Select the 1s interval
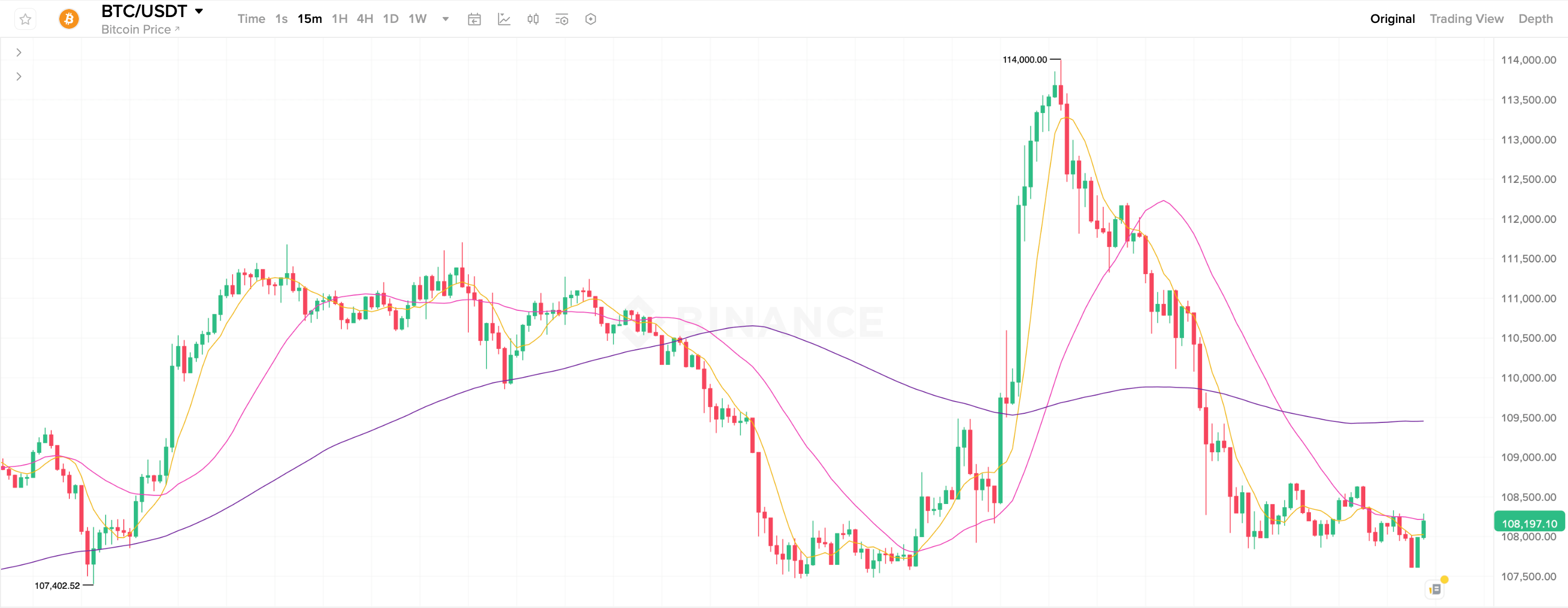Image resolution: width=1568 pixels, height=608 pixels. point(281,19)
